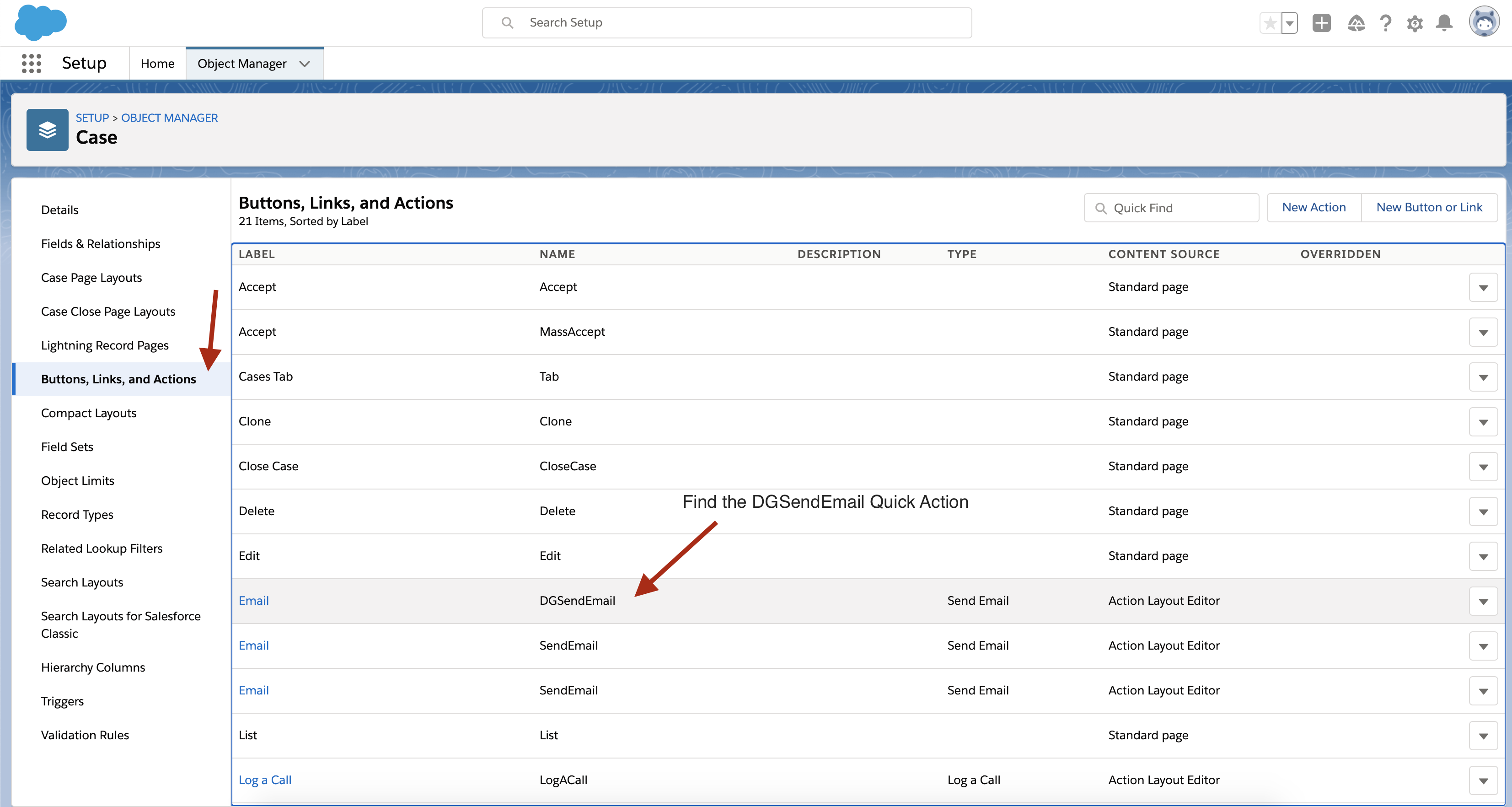Click inside the Search Setup field
Image resolution: width=1512 pixels, height=807 pixels.
pyautogui.click(x=727, y=22)
